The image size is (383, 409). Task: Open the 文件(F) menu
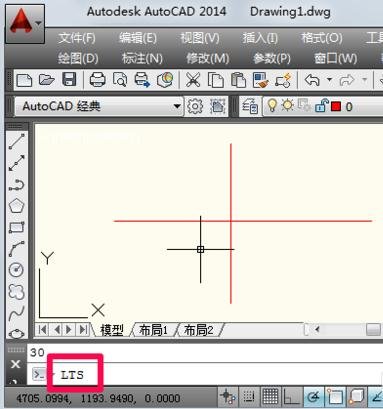[77, 38]
